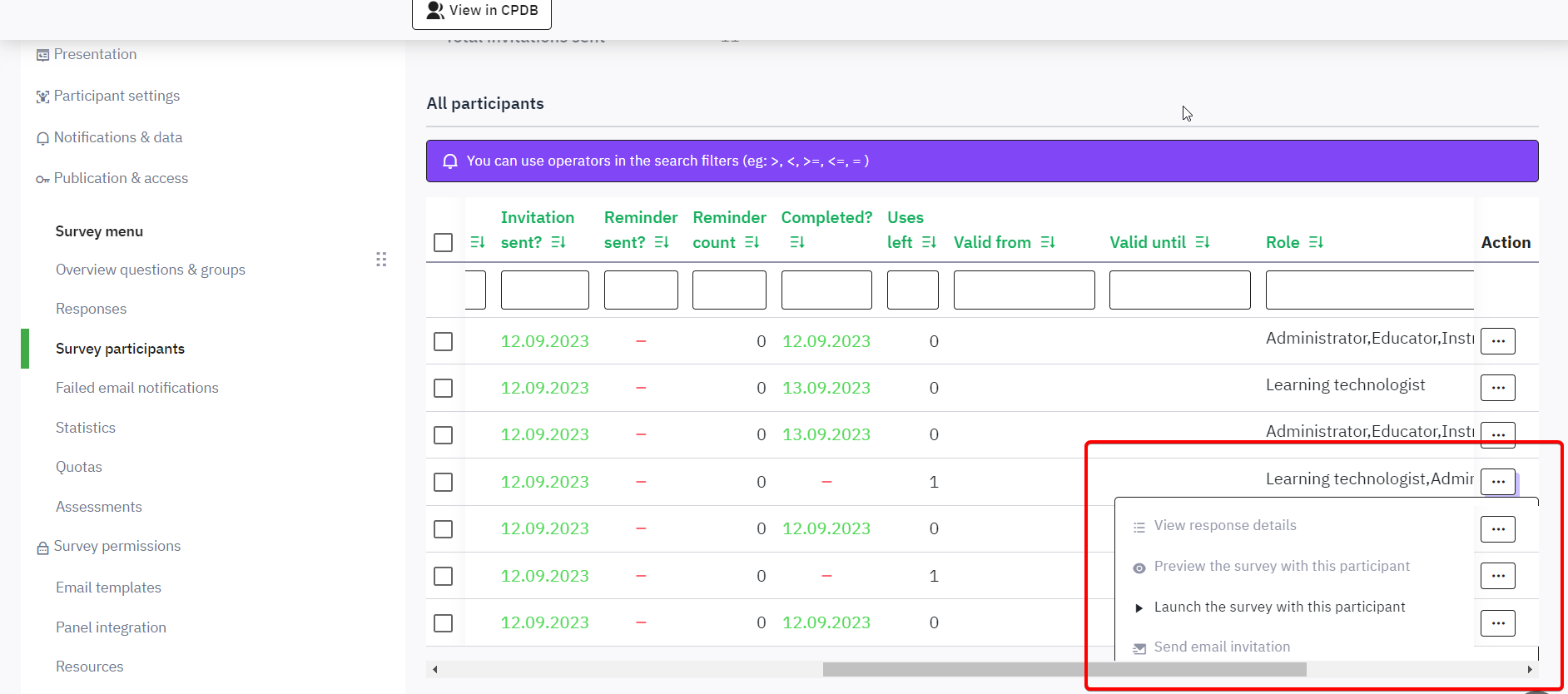Click the sort icon beside Uses left

coord(930,242)
